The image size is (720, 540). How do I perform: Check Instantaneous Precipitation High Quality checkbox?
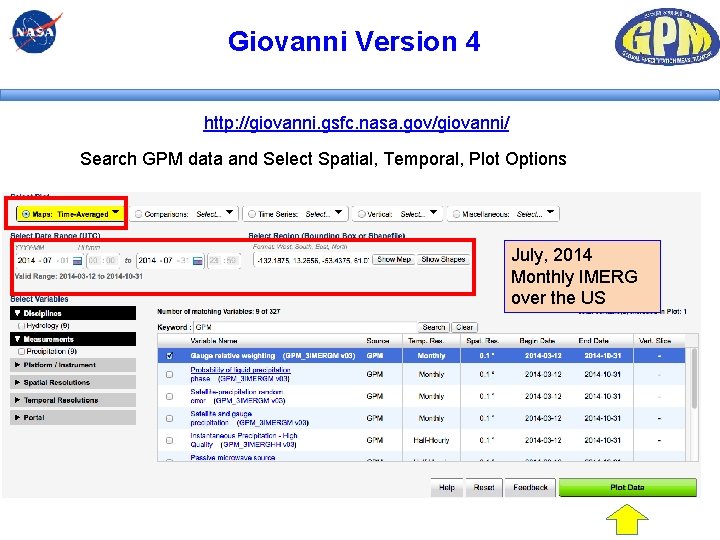(x=169, y=440)
